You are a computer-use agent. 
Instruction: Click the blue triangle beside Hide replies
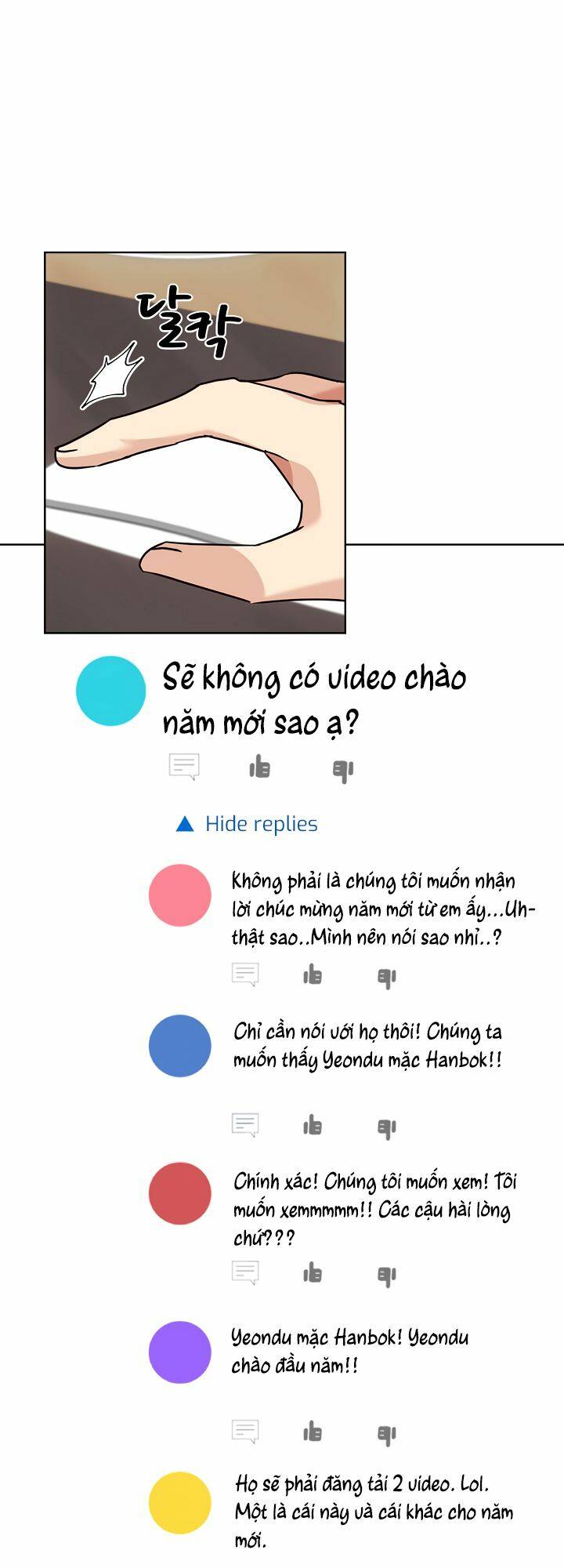pos(185,824)
